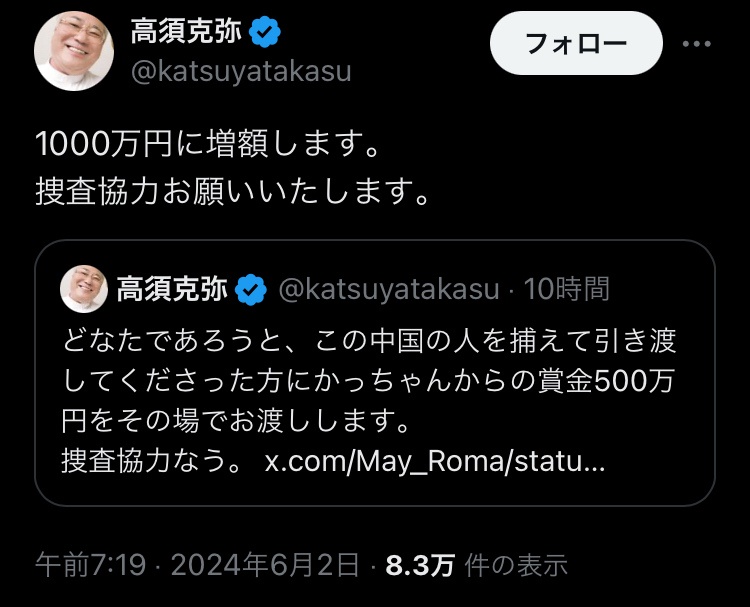This screenshot has height=607, width=750.
Task: Click the blue verified badge beside 高須克弥
Action: click(x=265, y=32)
